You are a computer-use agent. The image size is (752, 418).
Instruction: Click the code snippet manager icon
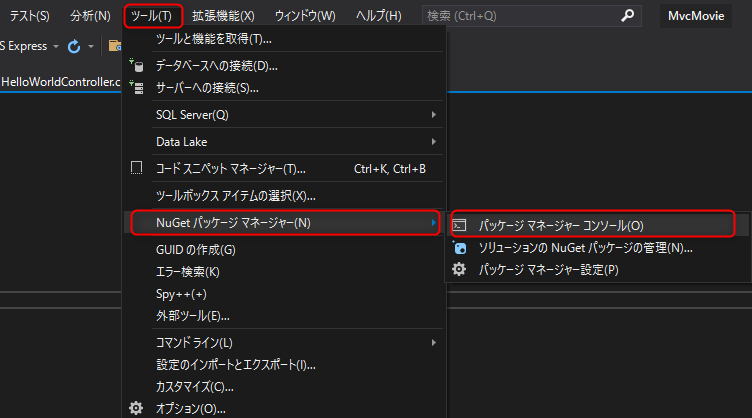click(137, 168)
